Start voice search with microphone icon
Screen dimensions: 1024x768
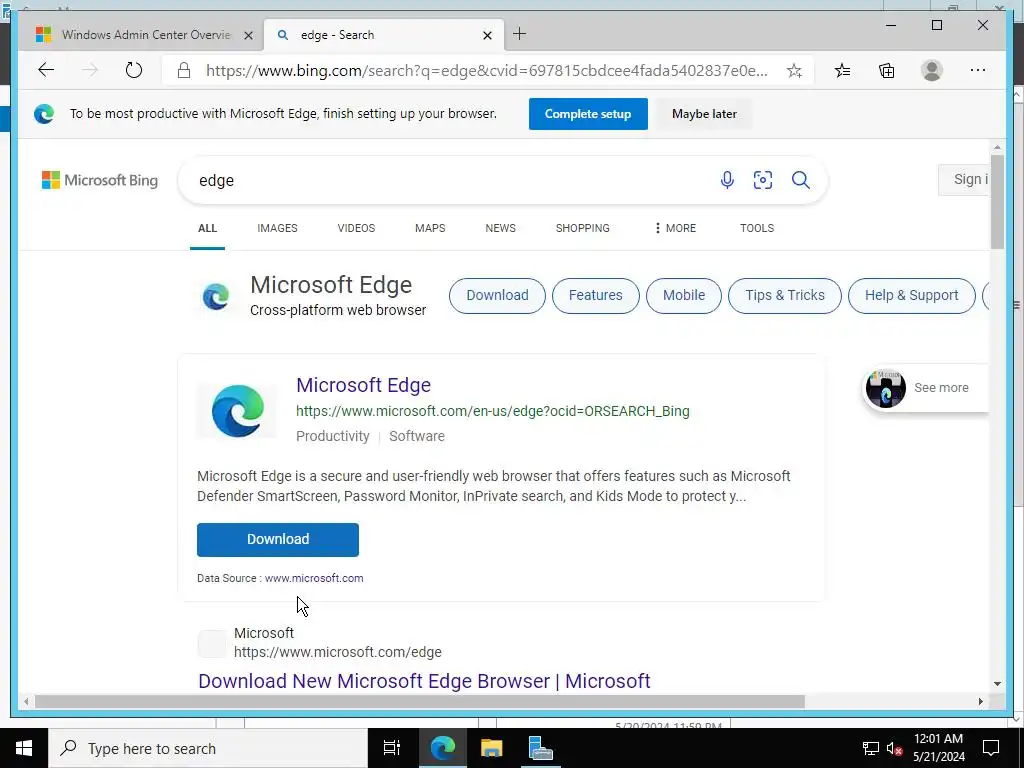[x=727, y=180]
